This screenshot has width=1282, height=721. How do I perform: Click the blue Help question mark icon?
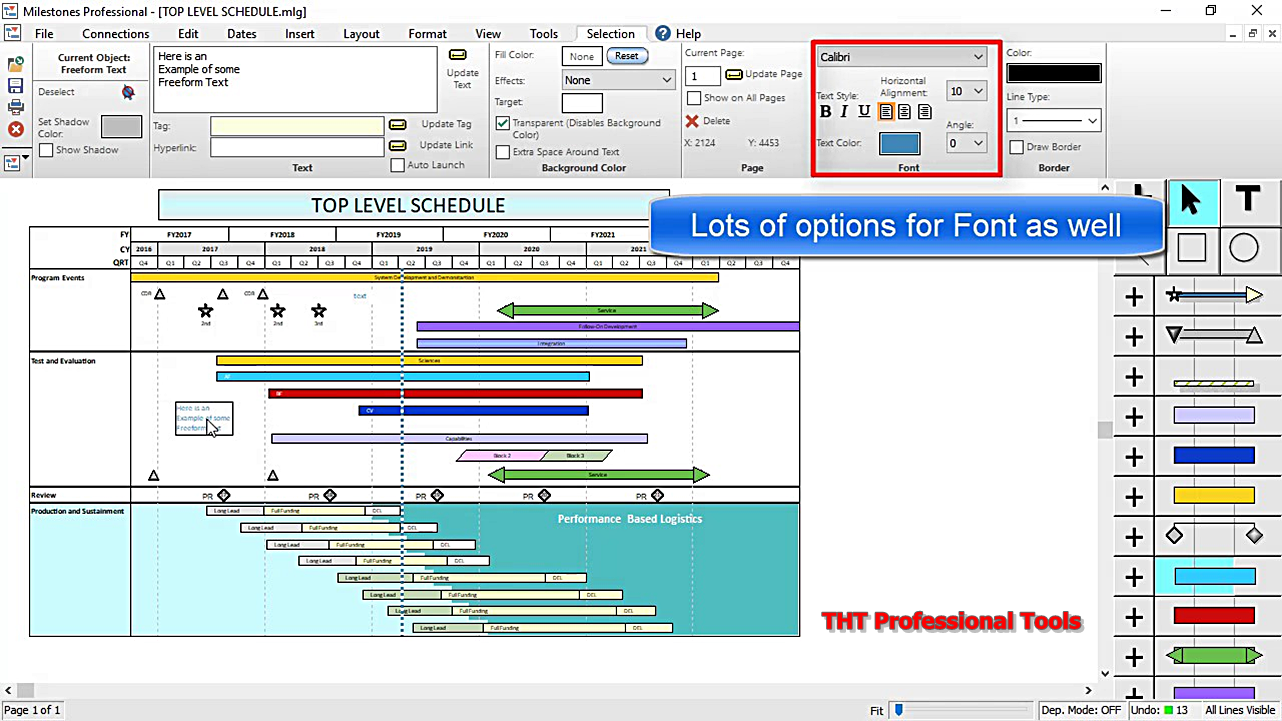[x=664, y=33]
